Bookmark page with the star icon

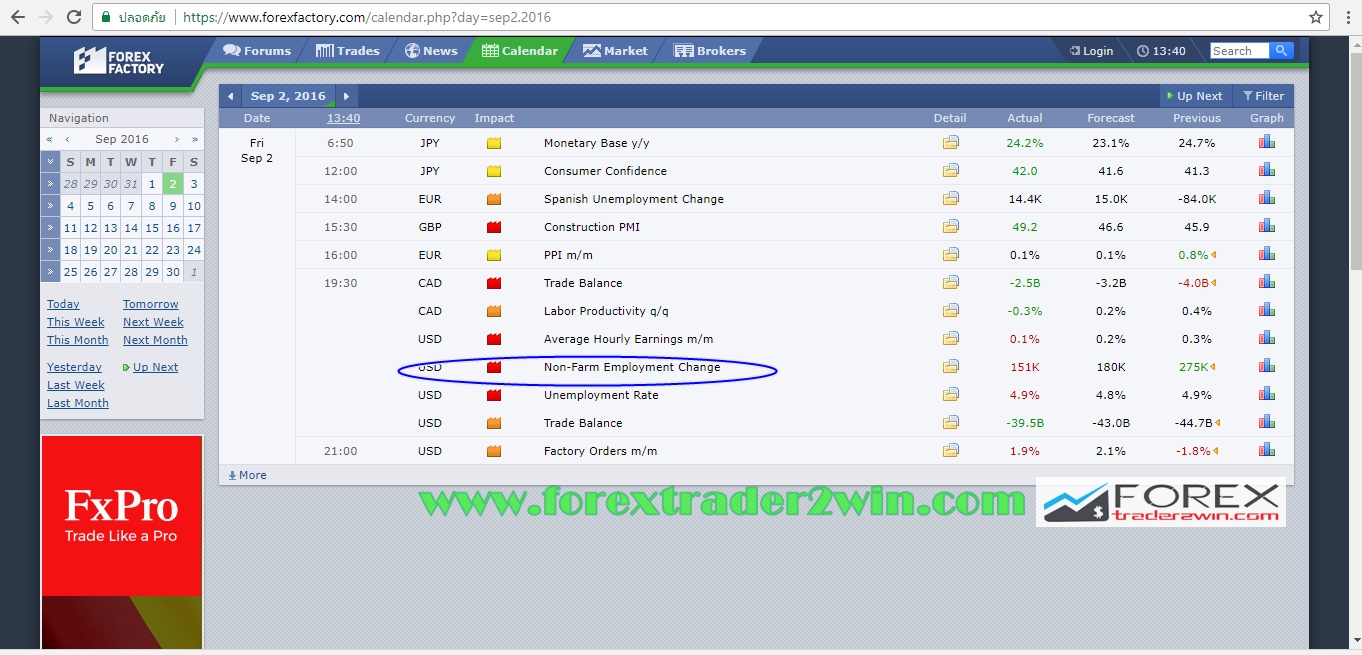tap(1316, 17)
